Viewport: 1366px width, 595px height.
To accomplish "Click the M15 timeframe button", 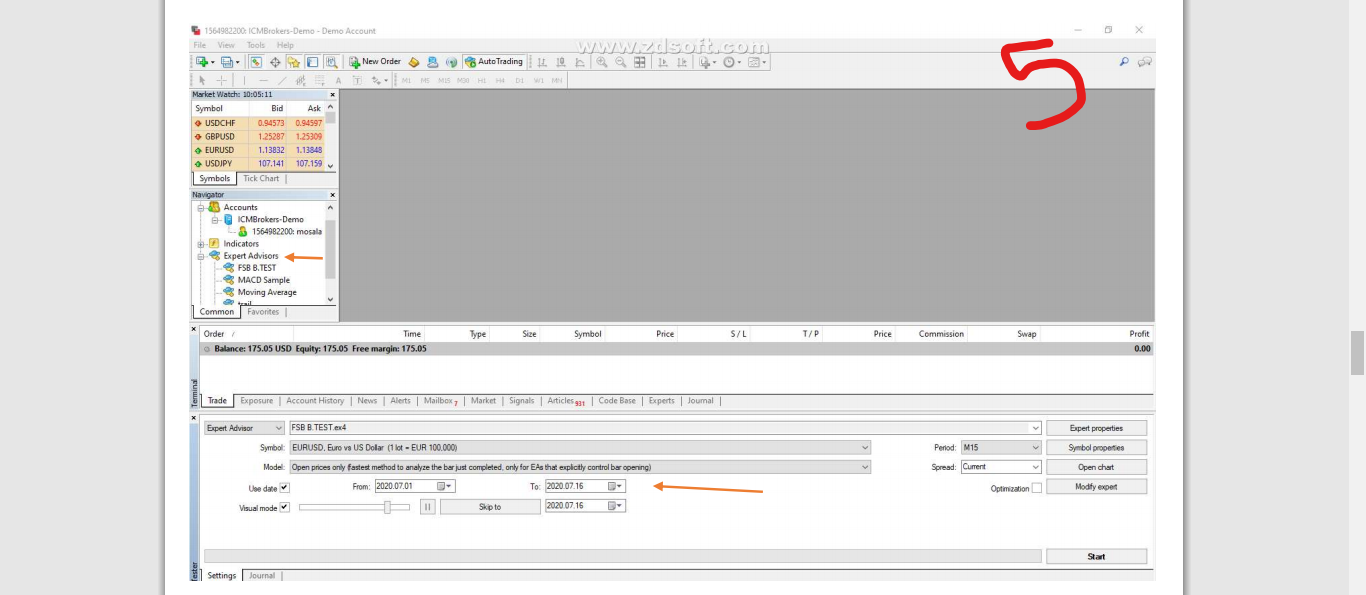I will 444,80.
